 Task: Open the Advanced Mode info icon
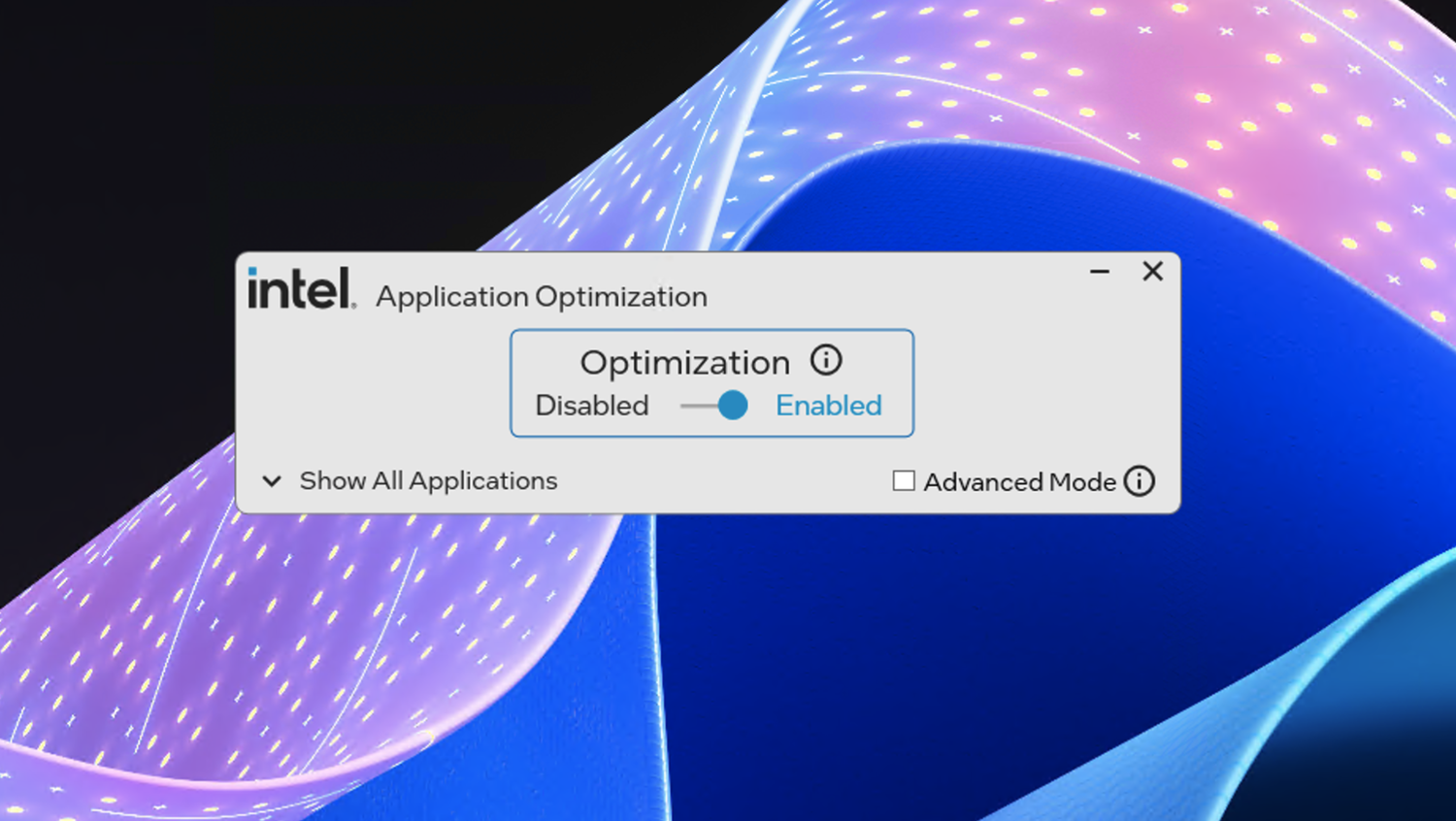[1140, 481]
